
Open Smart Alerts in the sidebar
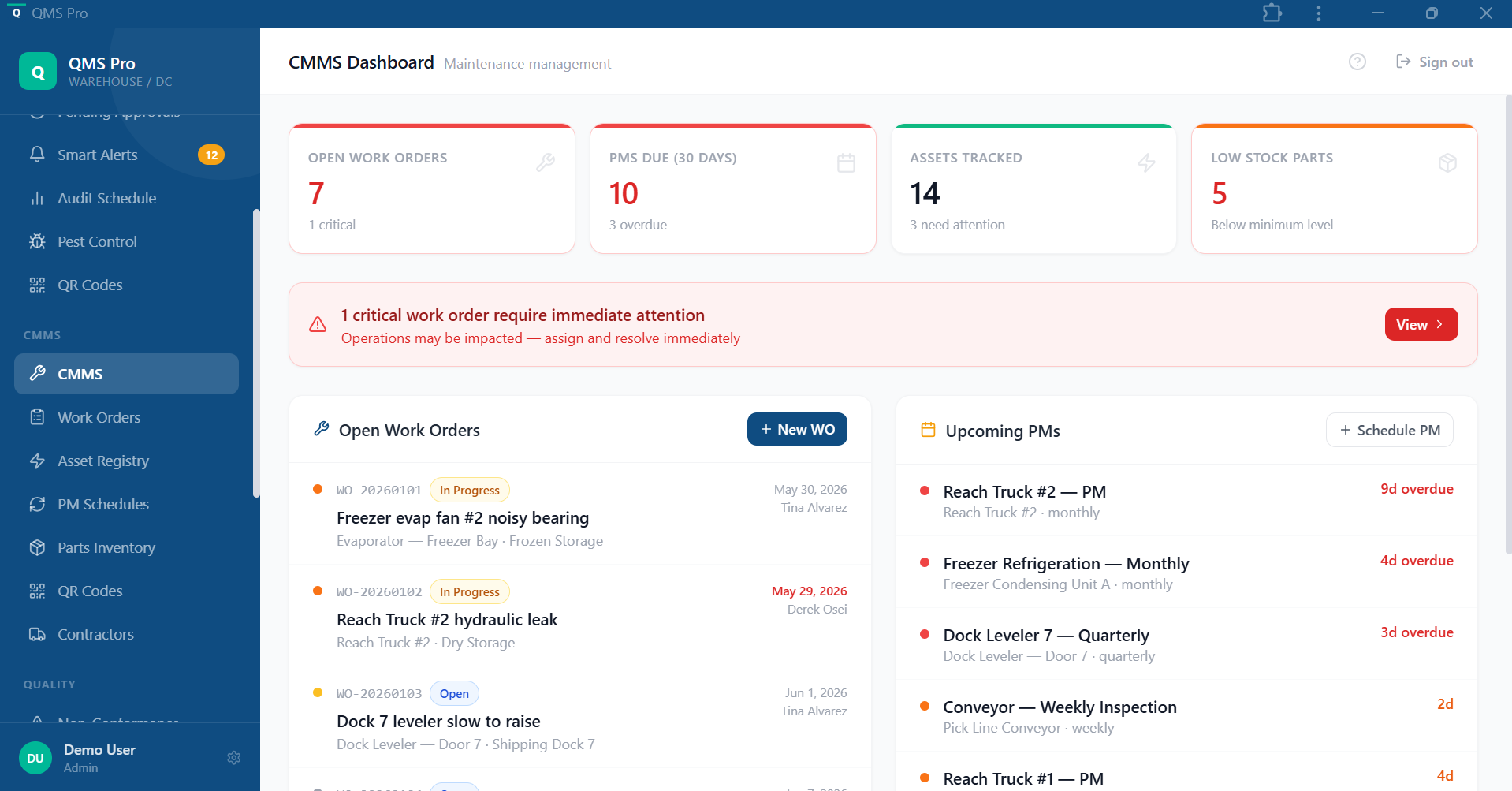[126, 155]
